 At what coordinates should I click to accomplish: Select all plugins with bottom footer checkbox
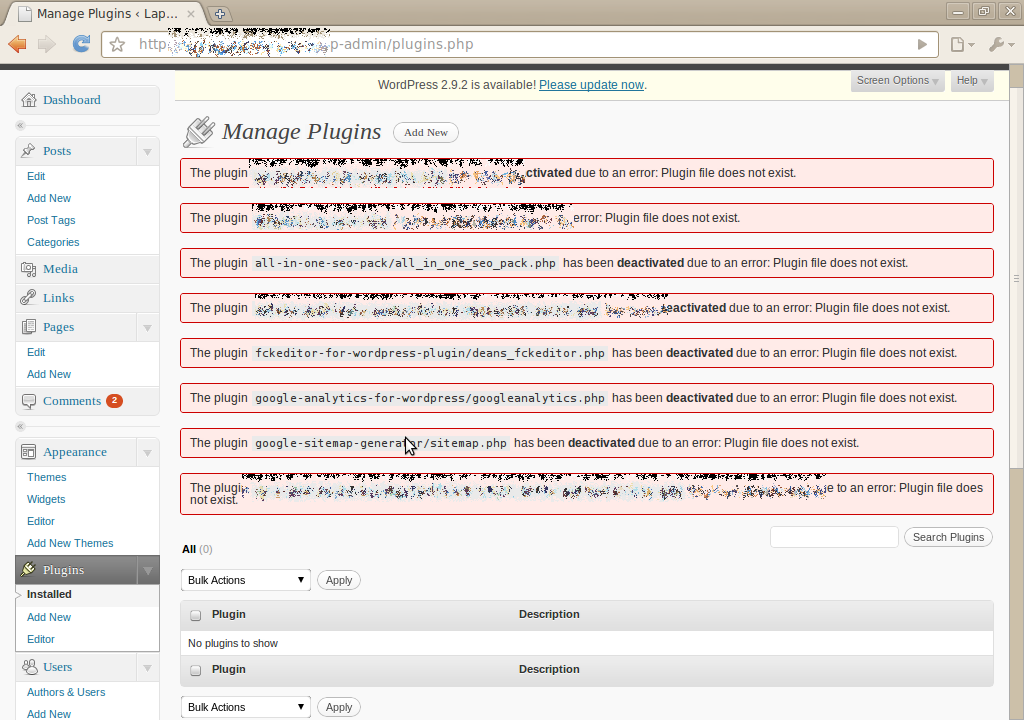(195, 670)
